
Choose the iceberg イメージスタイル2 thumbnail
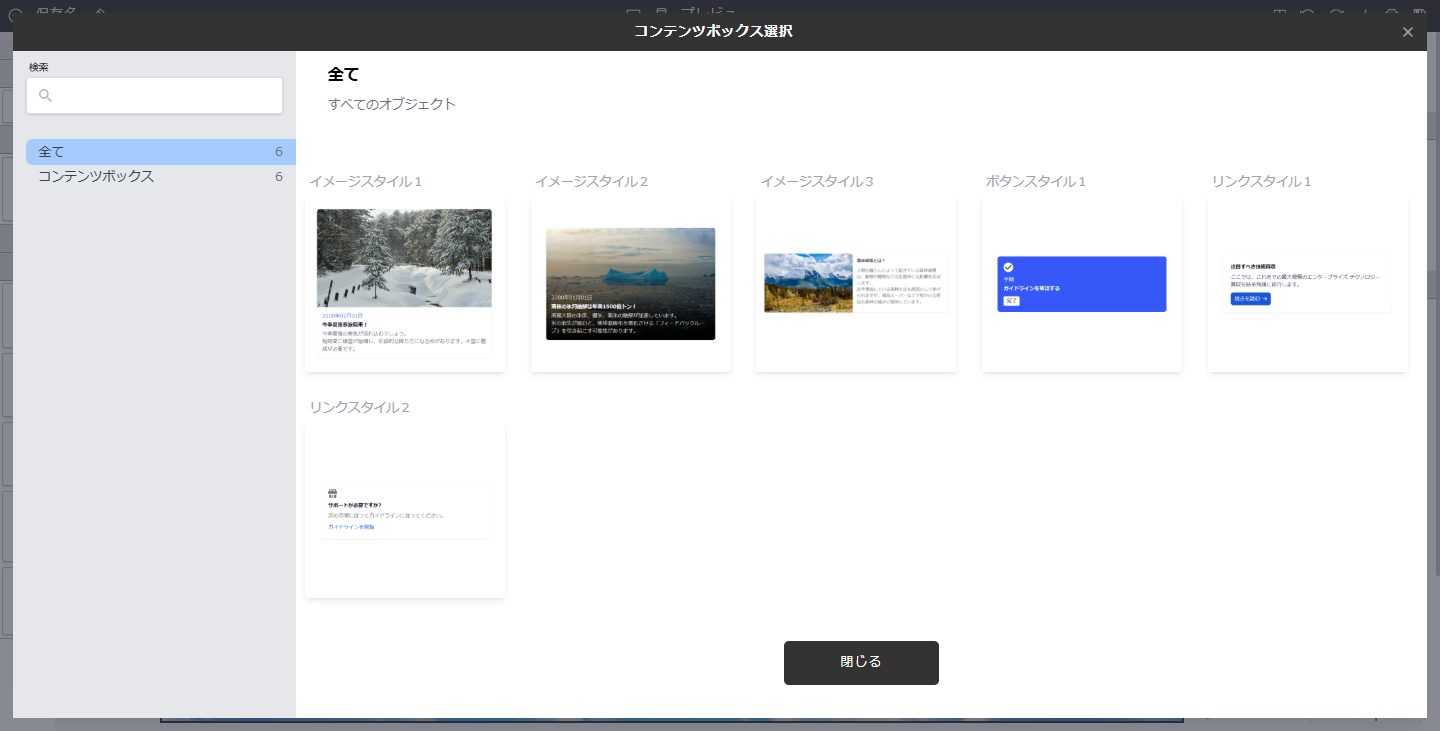coord(630,284)
